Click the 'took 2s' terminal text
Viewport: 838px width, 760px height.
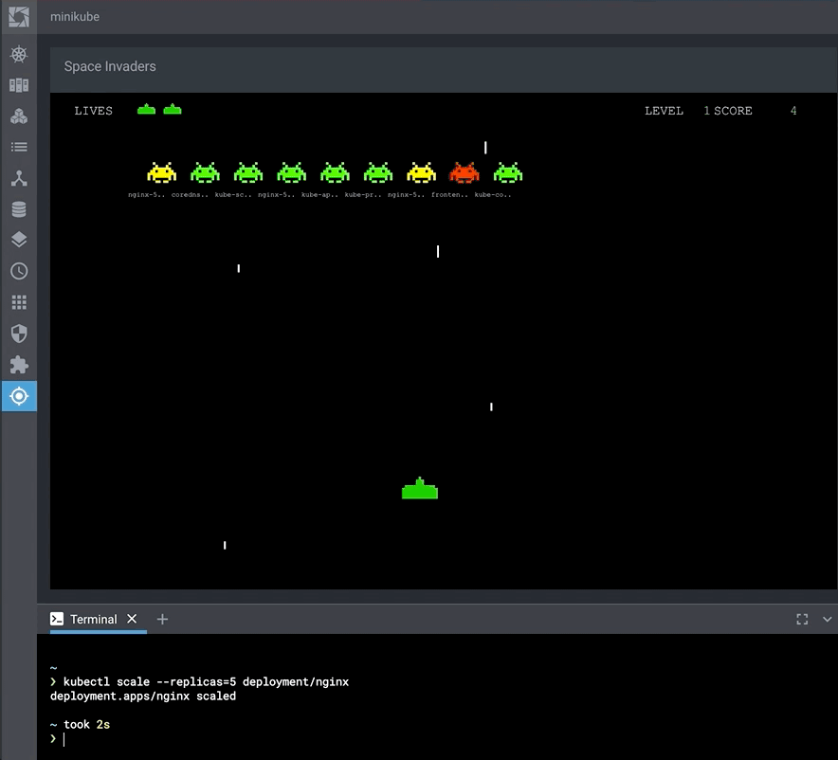point(87,724)
